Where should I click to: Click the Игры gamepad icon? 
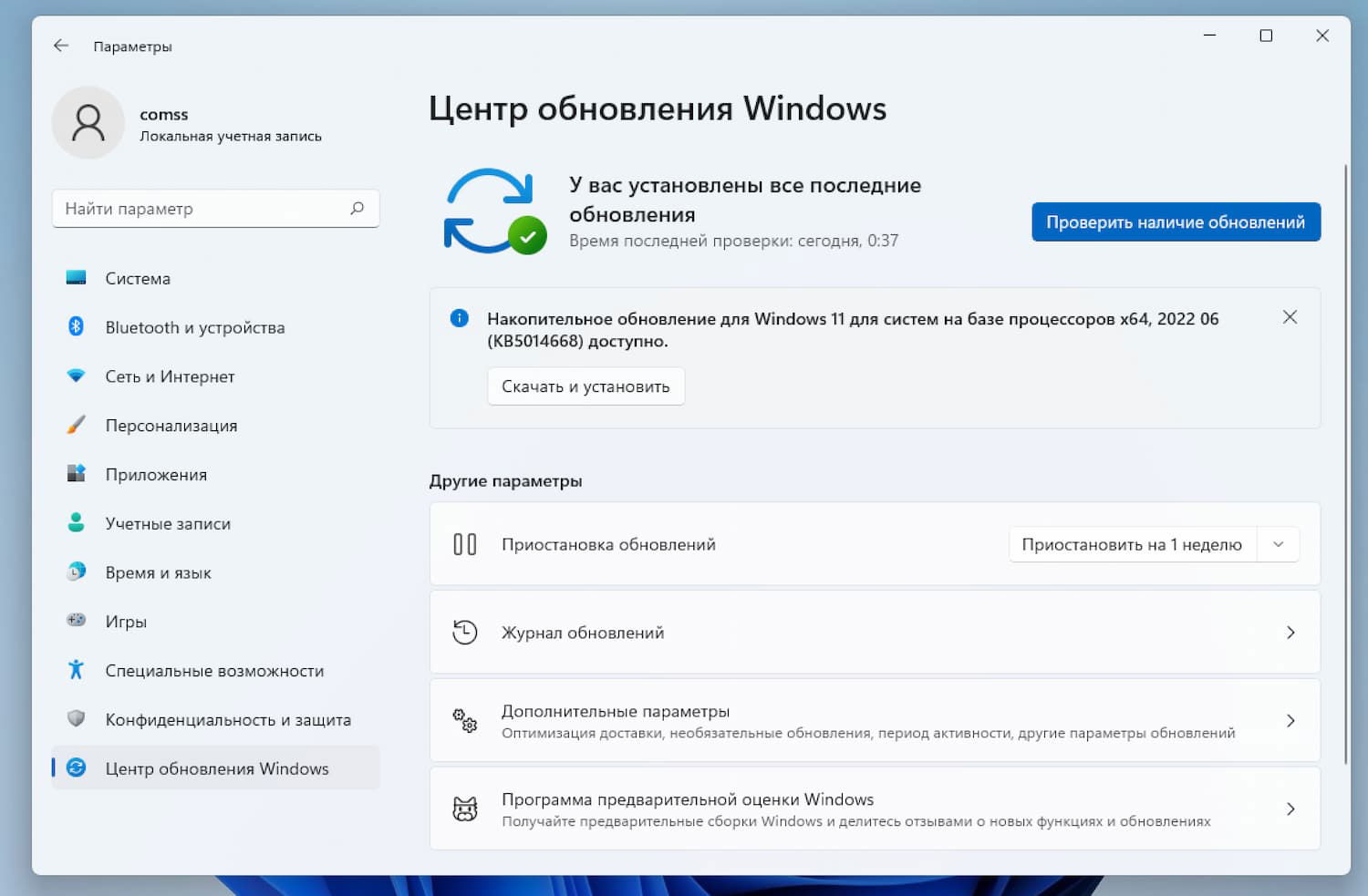tap(77, 621)
